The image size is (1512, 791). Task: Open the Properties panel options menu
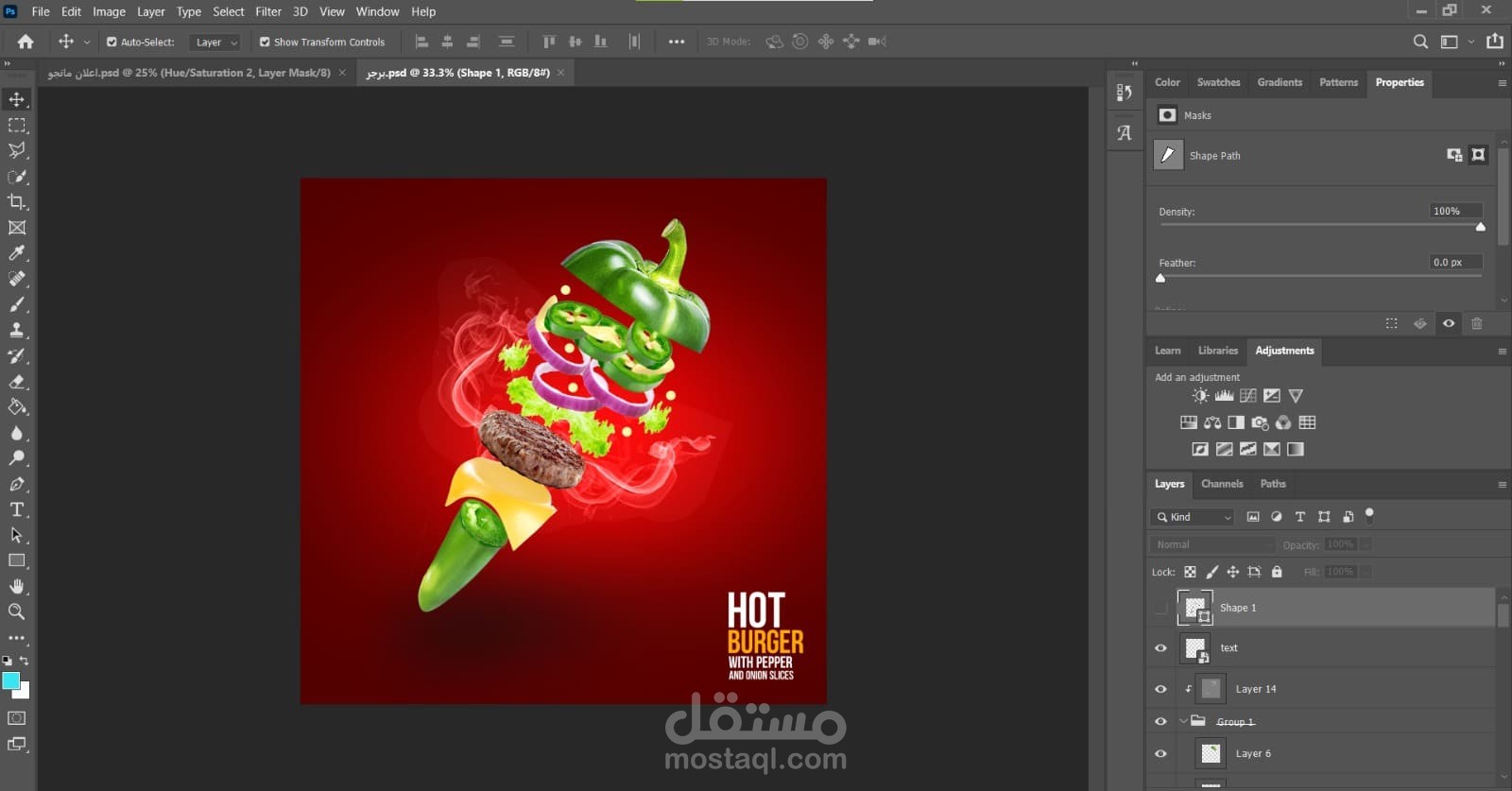click(x=1502, y=83)
